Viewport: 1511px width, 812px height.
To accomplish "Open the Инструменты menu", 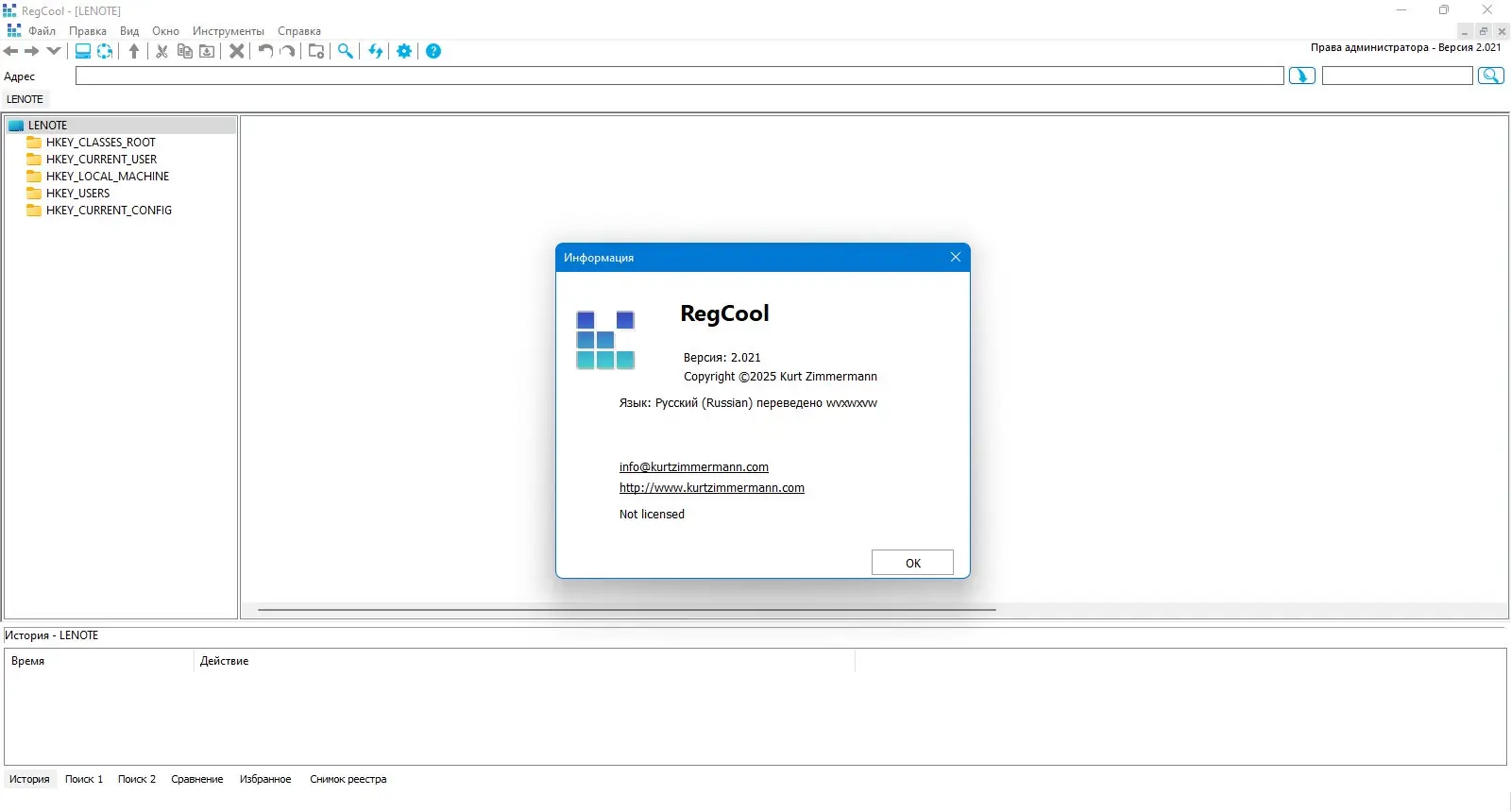I will point(229,31).
